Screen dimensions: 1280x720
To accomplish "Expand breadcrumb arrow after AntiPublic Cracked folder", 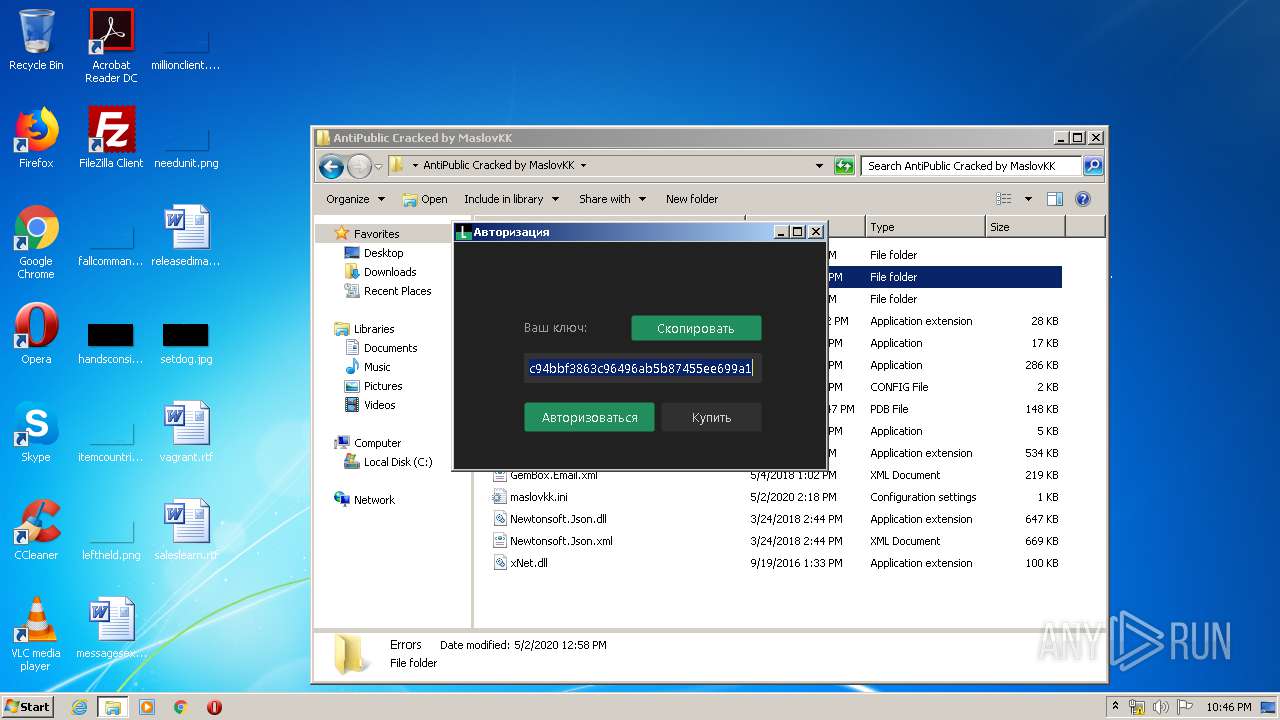I will click(x=584, y=166).
